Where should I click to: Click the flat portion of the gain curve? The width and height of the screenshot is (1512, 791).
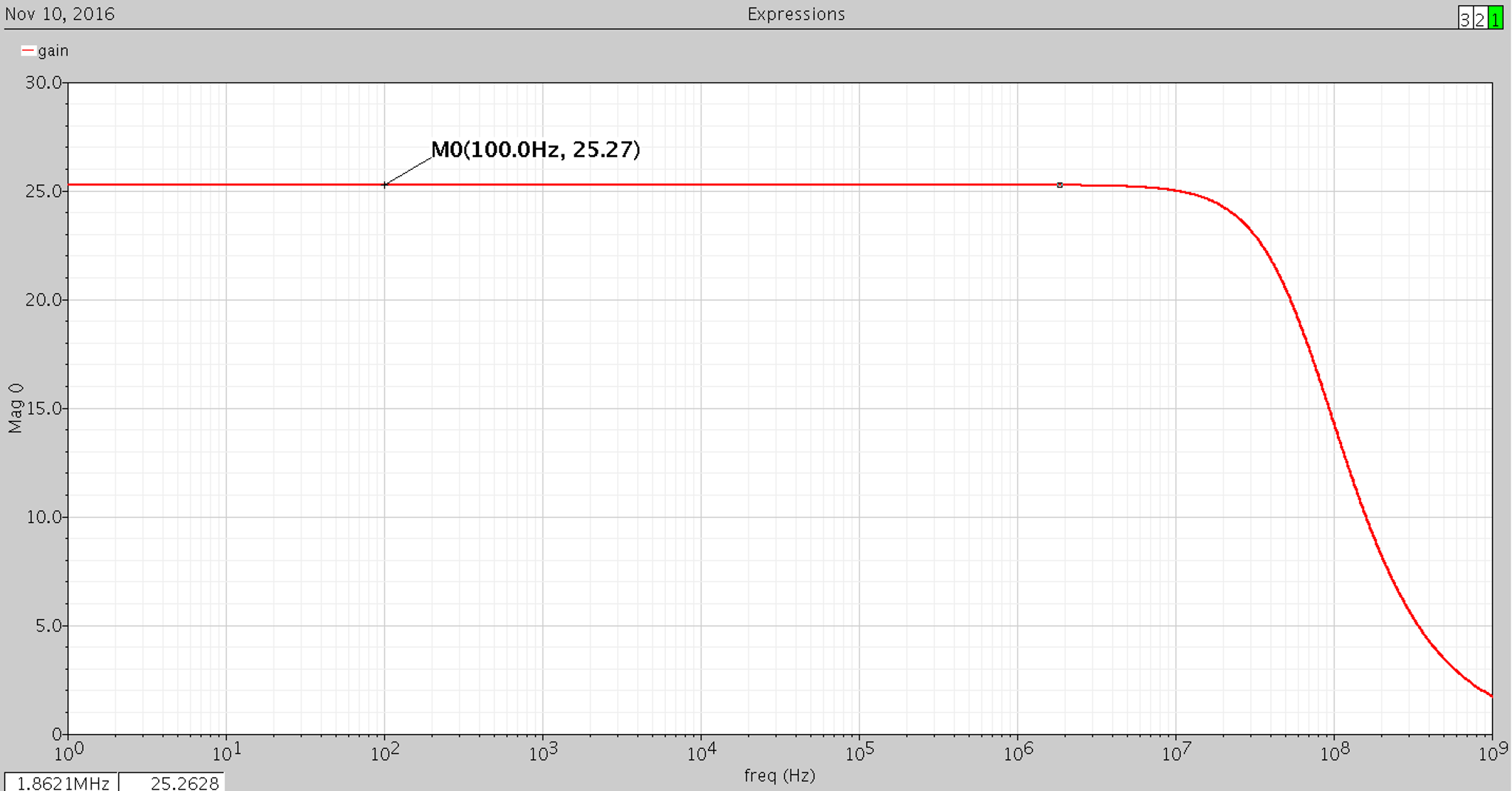point(665,185)
